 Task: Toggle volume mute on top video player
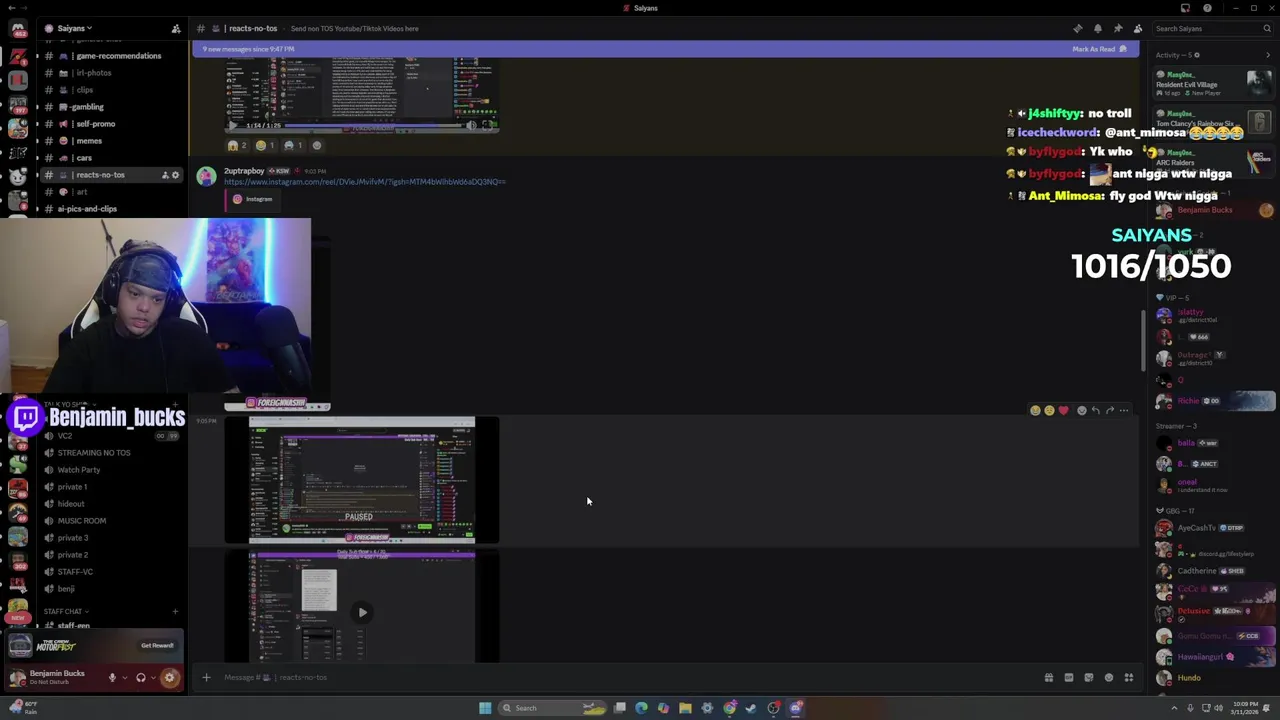(471, 125)
